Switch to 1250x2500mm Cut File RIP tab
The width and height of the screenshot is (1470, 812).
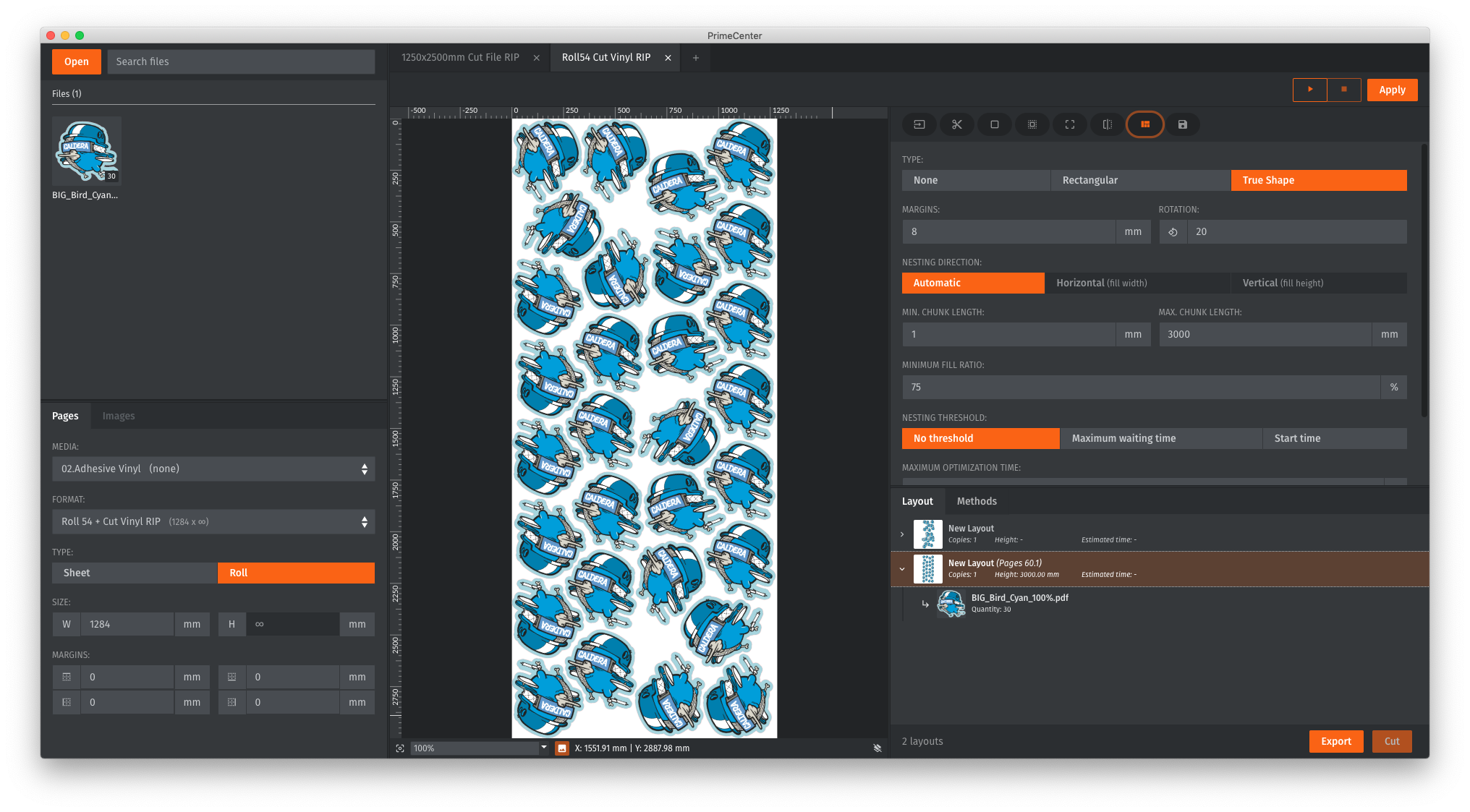(x=460, y=57)
